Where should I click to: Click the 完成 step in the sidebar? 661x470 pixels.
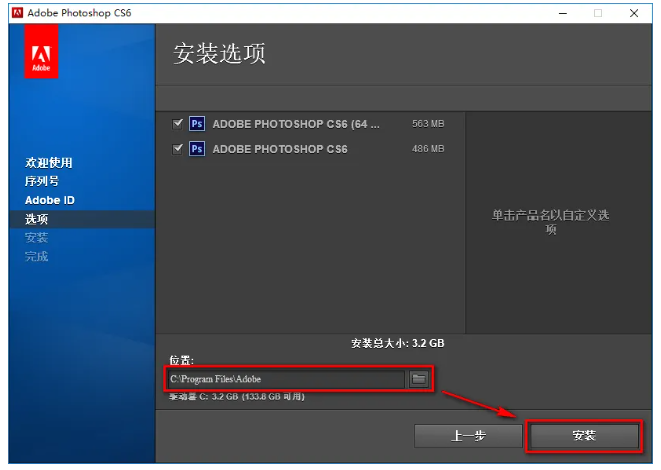pos(37,256)
